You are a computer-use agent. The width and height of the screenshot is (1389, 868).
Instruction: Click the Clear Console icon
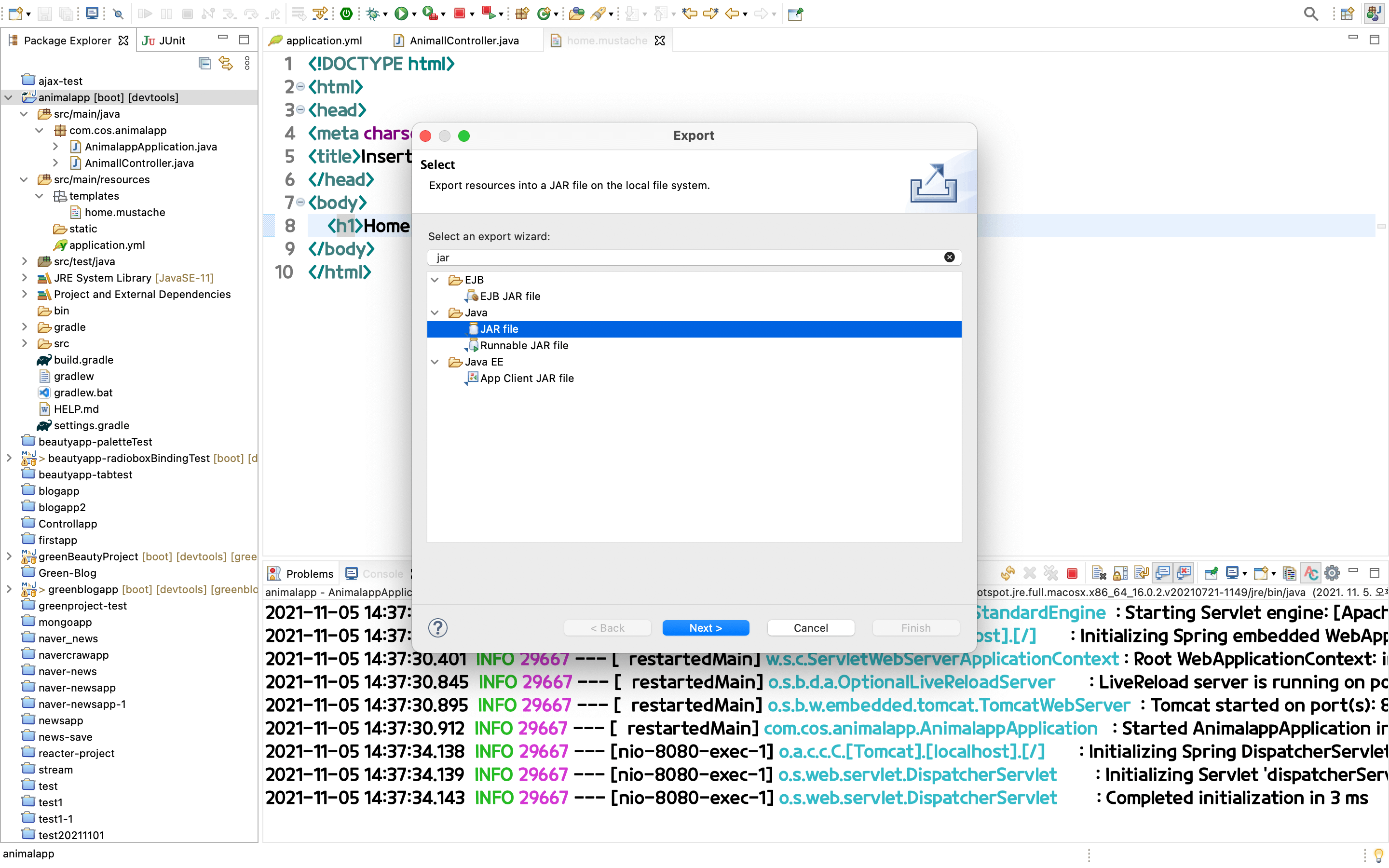(x=1099, y=573)
